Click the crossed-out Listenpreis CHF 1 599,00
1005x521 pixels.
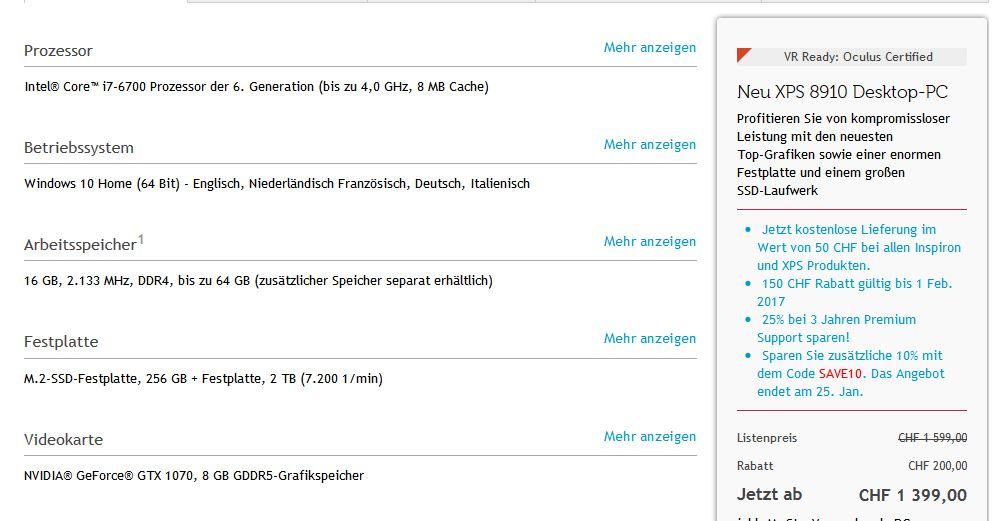[x=932, y=437]
